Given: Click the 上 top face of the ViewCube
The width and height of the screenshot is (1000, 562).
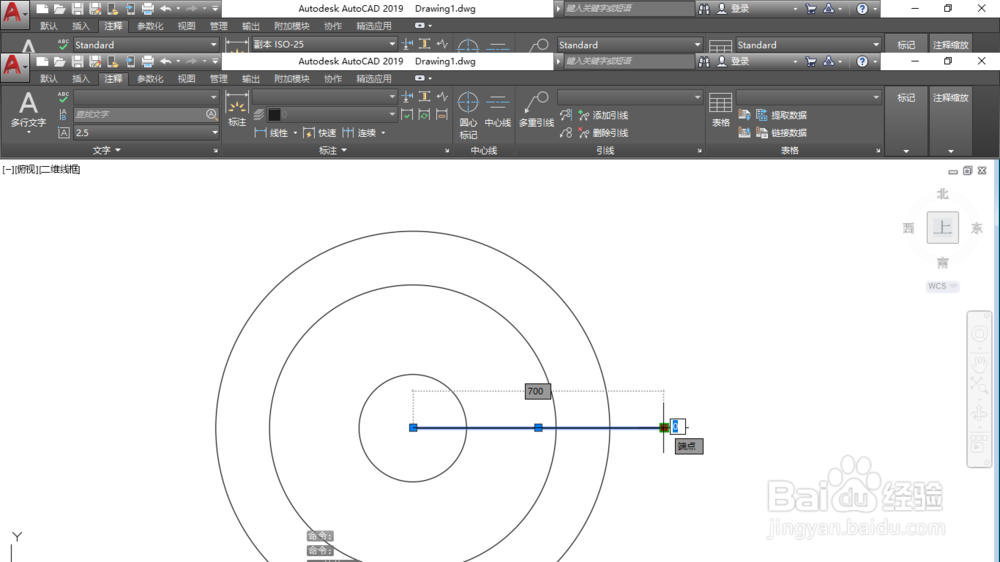Looking at the screenshot, I should [943, 227].
